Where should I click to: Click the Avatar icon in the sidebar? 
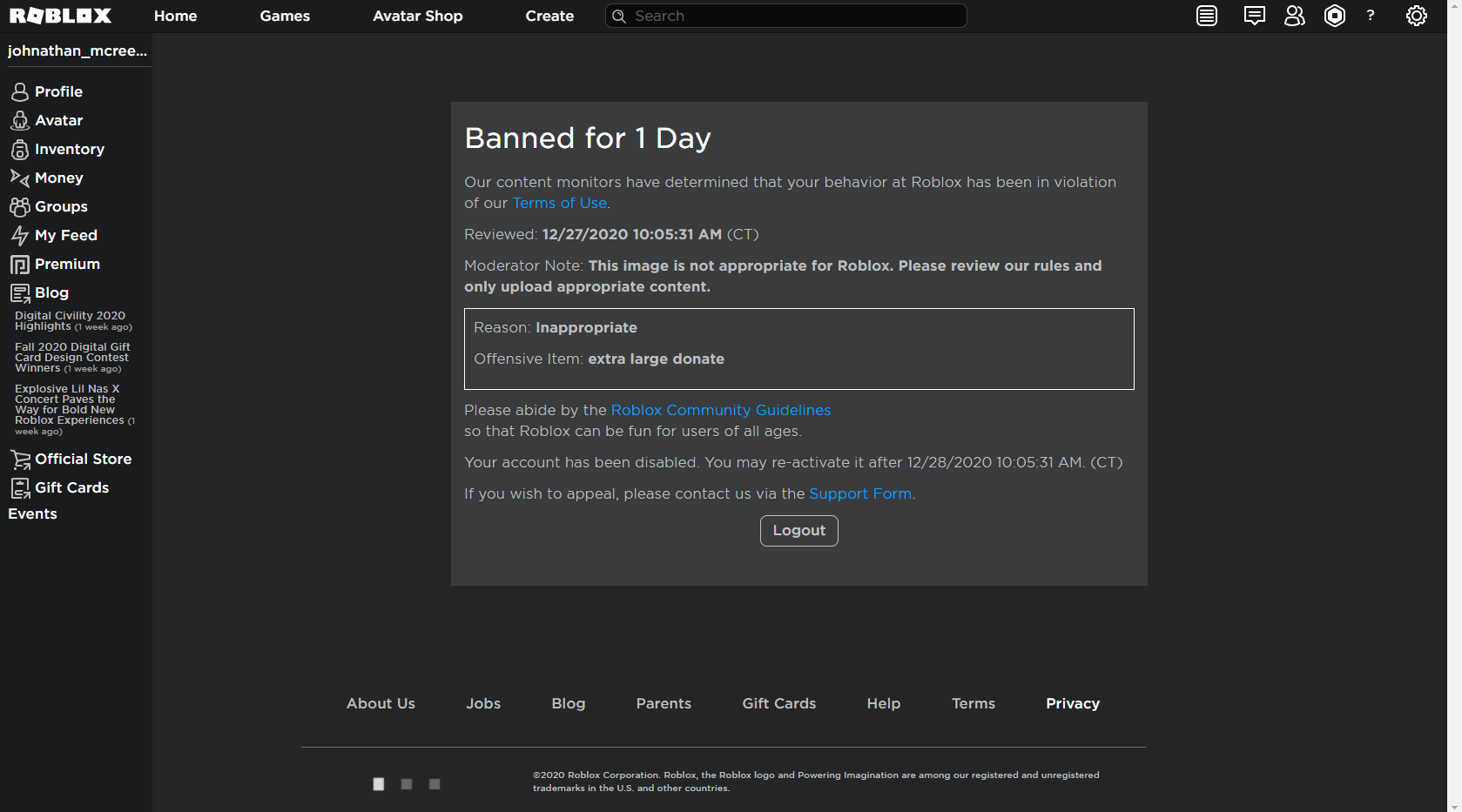(20, 120)
